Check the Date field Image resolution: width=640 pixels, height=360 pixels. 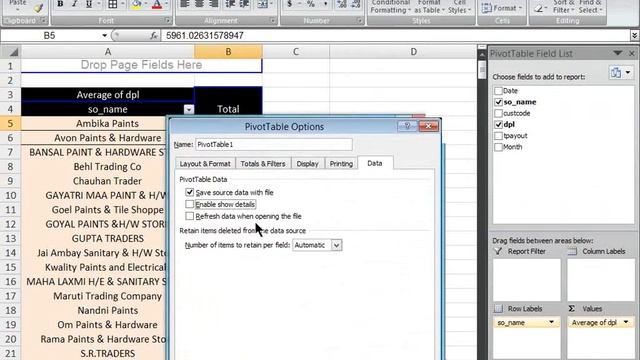(498, 91)
